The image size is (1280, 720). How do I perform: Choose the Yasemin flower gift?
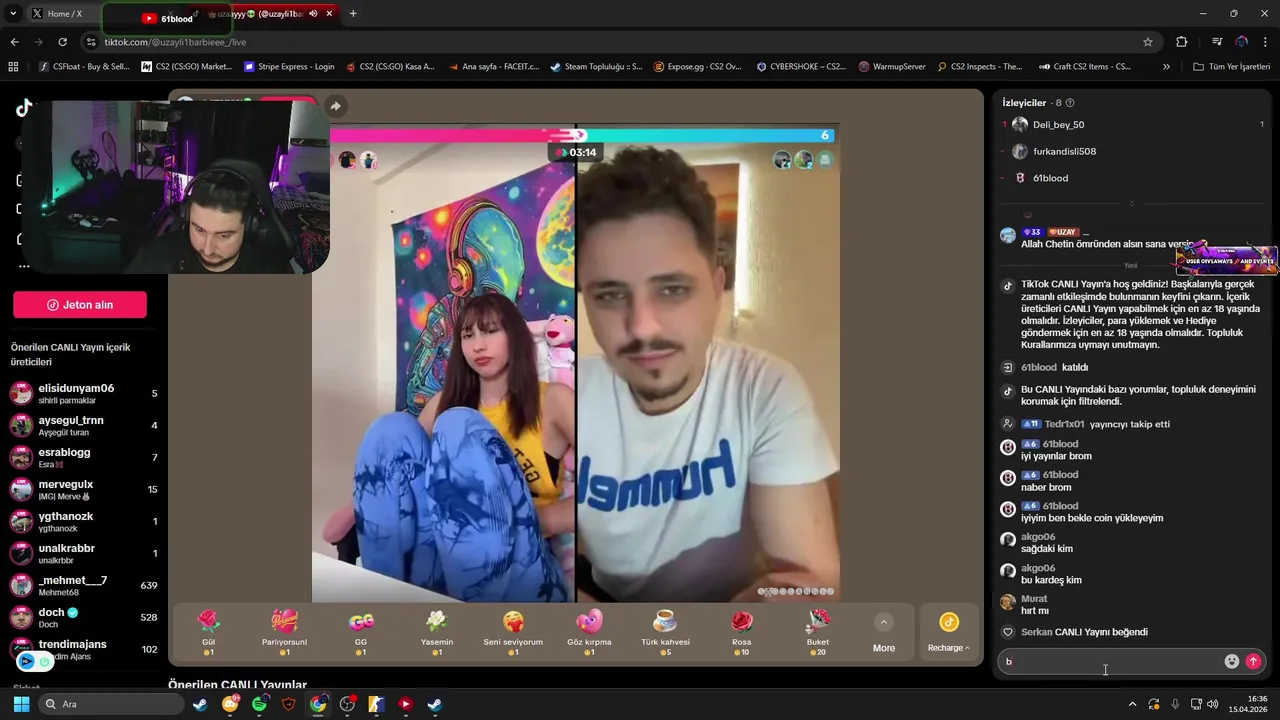point(437,632)
